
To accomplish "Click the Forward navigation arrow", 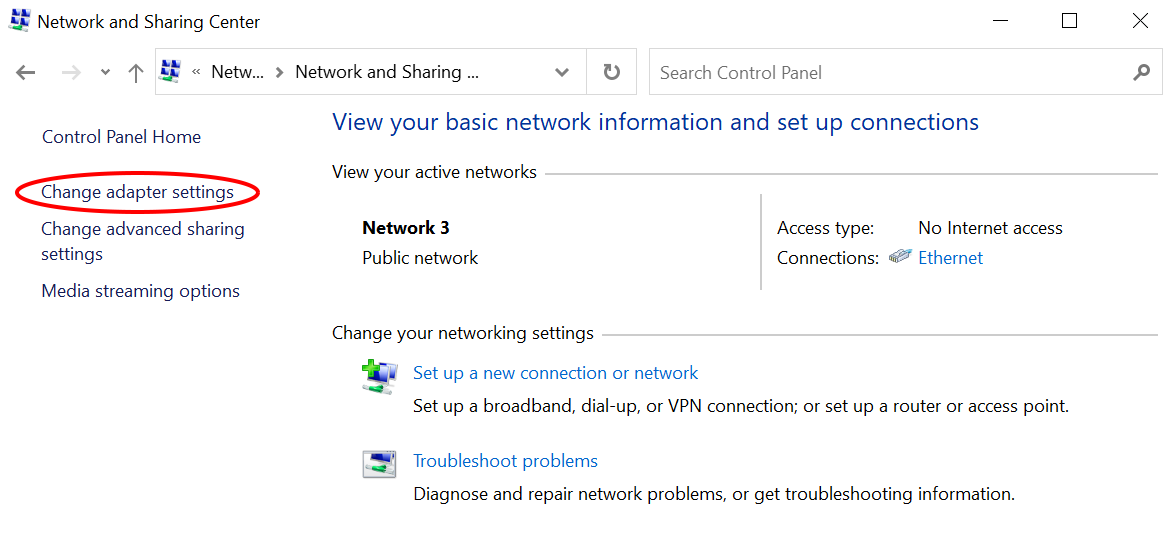I will pyautogui.click(x=71, y=73).
